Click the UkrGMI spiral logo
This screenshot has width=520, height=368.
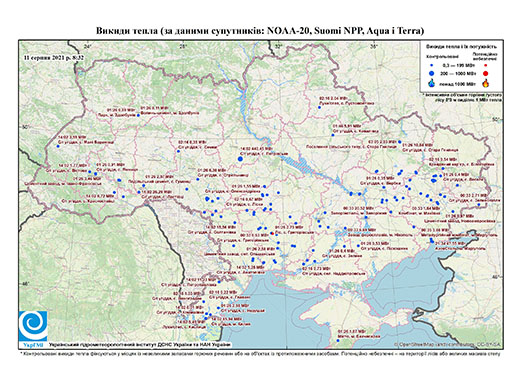pos(33,326)
